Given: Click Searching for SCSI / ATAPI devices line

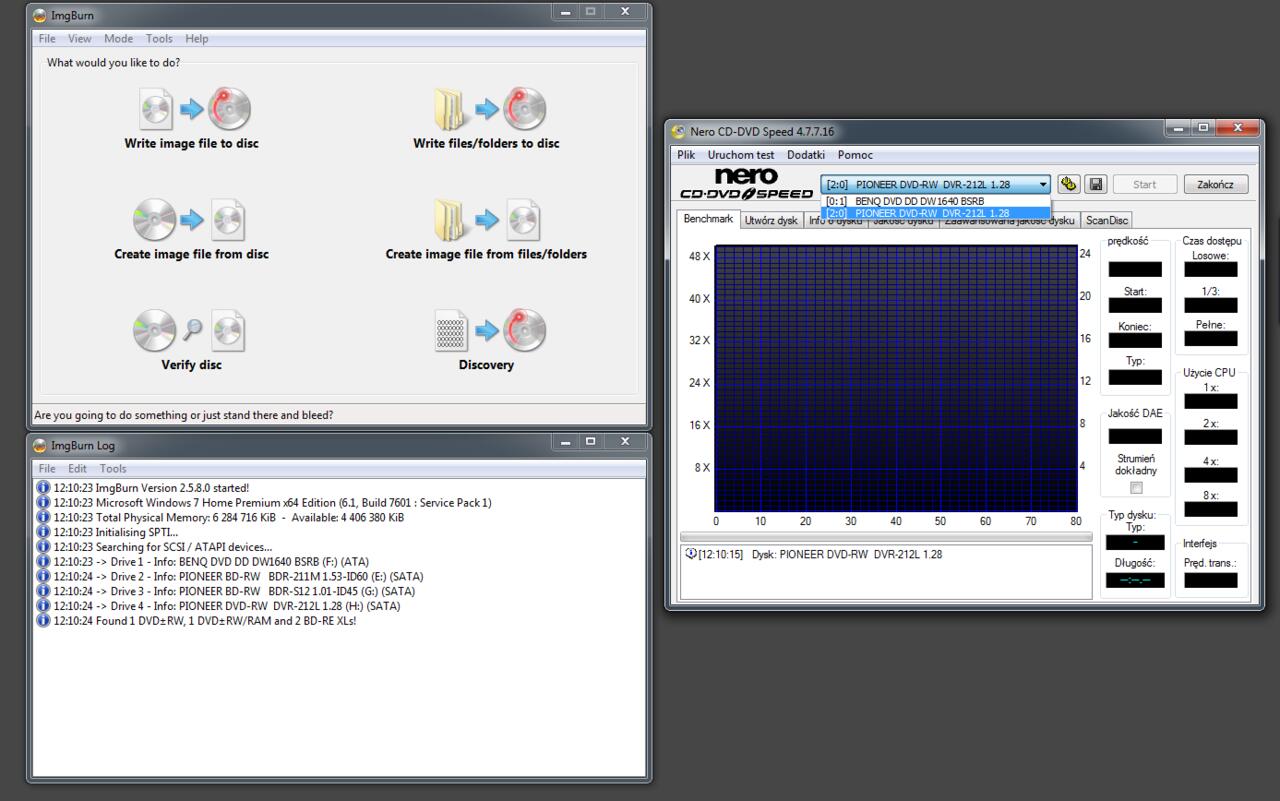Looking at the screenshot, I should 162,547.
